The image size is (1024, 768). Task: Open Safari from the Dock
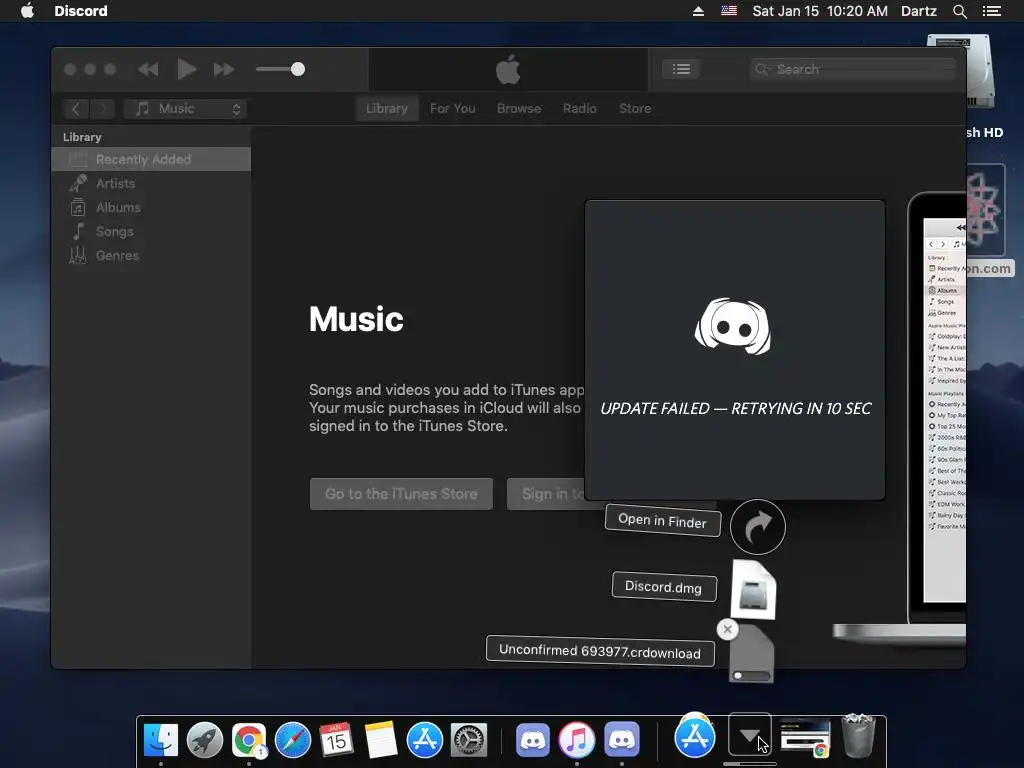[x=293, y=740]
